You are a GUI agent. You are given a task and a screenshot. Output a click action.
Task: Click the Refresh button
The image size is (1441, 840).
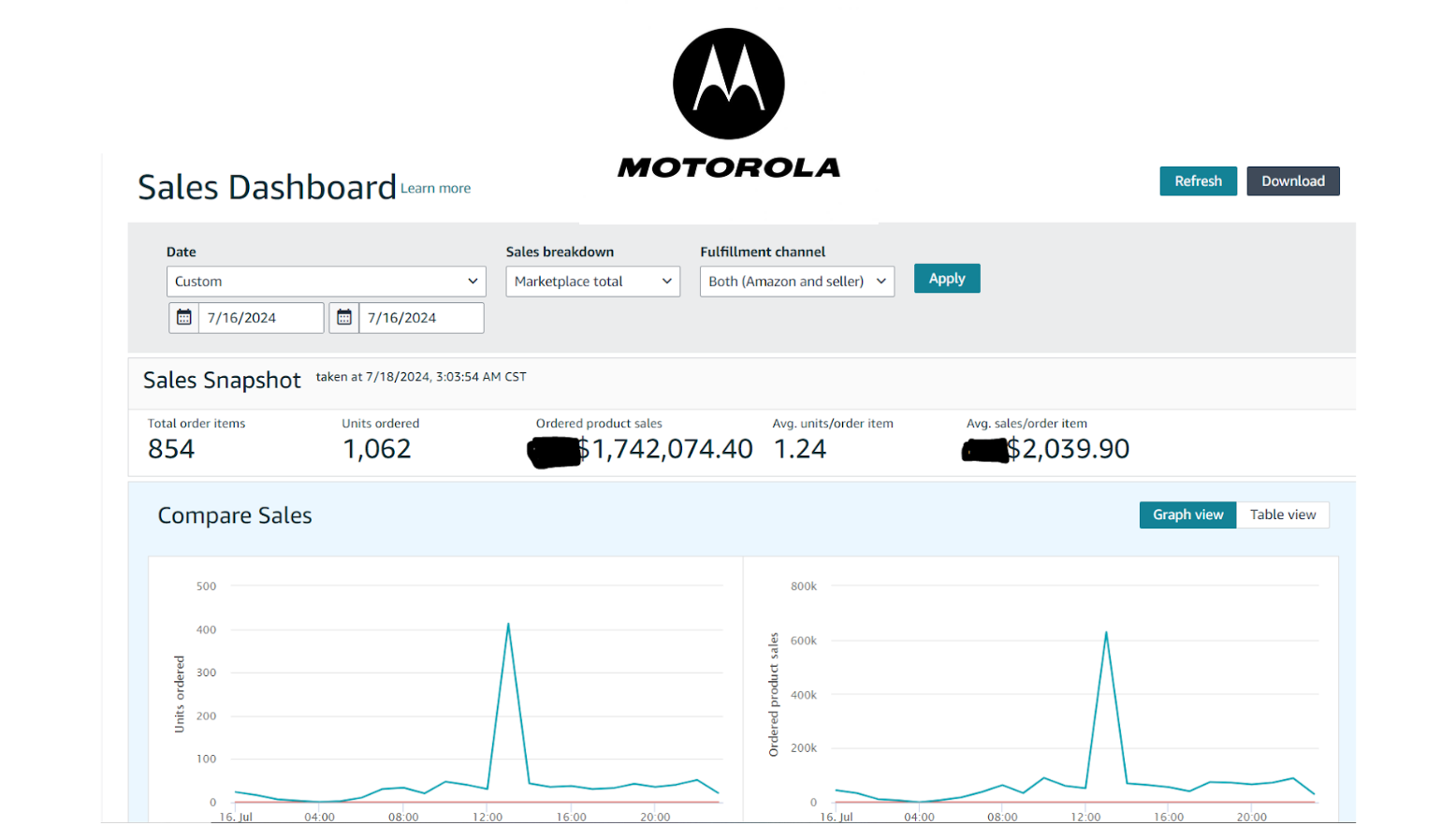coord(1198,181)
